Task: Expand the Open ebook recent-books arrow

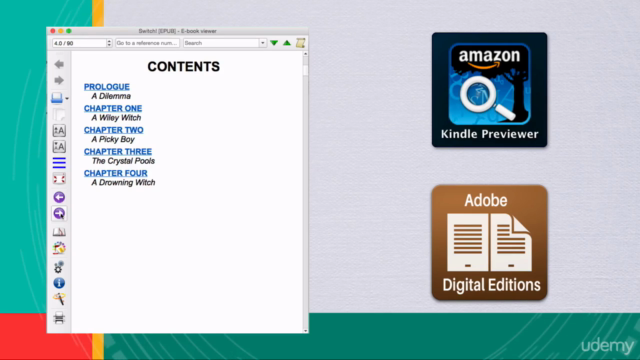Action: 67,98
